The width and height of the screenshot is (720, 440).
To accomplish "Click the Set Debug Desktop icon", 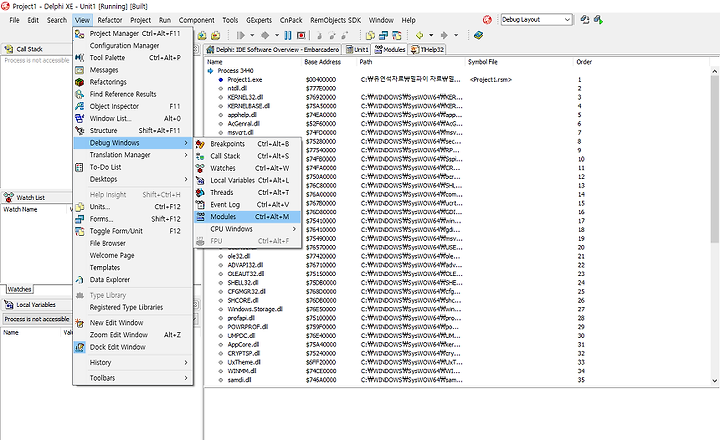I will [x=598, y=20].
